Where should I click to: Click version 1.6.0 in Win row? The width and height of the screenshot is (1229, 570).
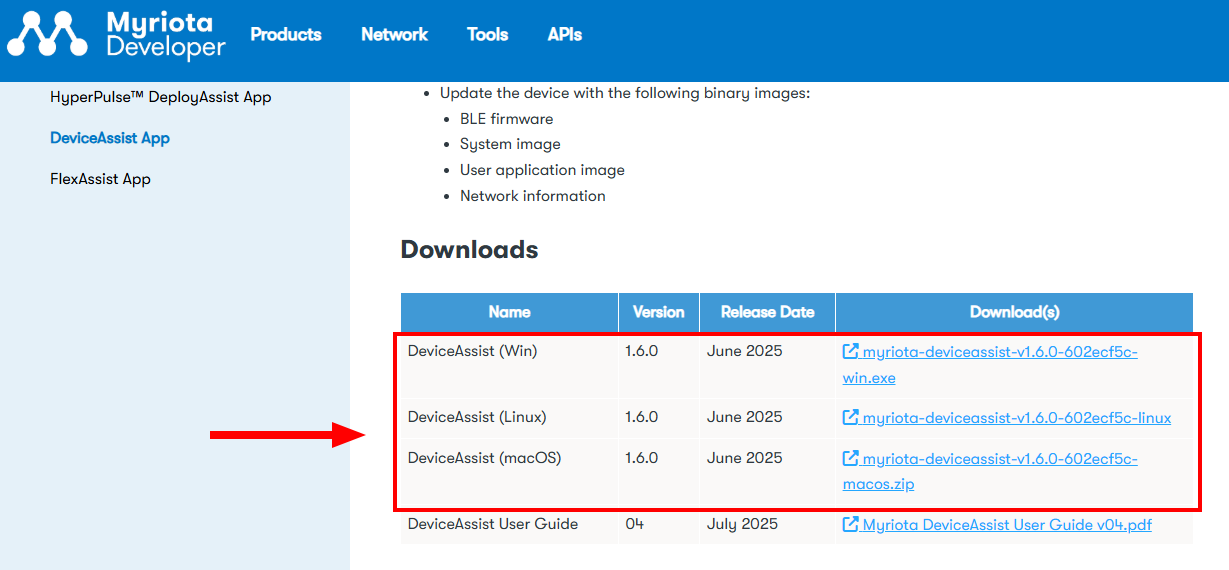[642, 351]
